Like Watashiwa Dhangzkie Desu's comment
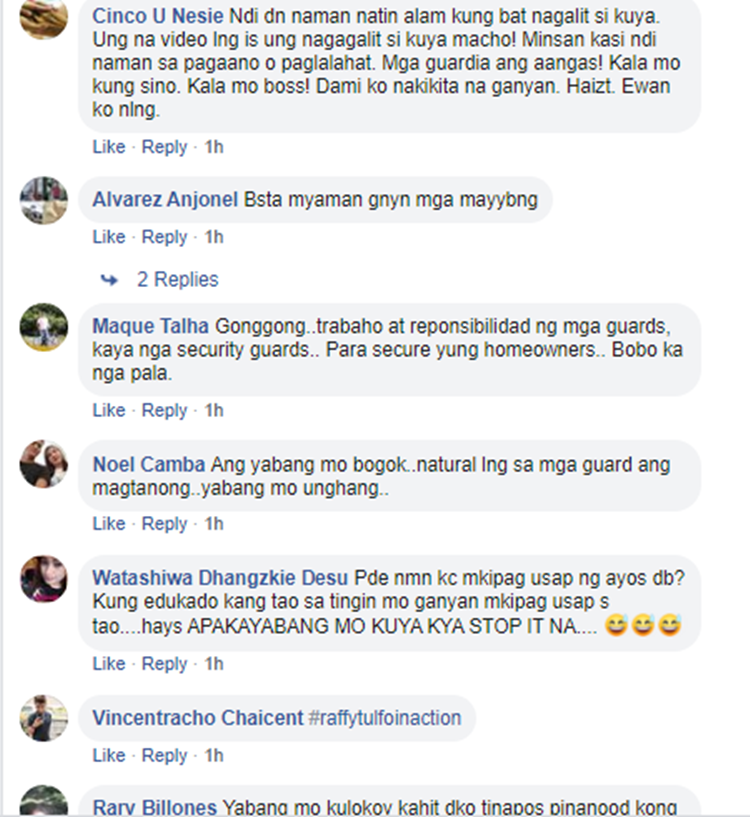Screen dimensions: 750x817 tap(109, 664)
